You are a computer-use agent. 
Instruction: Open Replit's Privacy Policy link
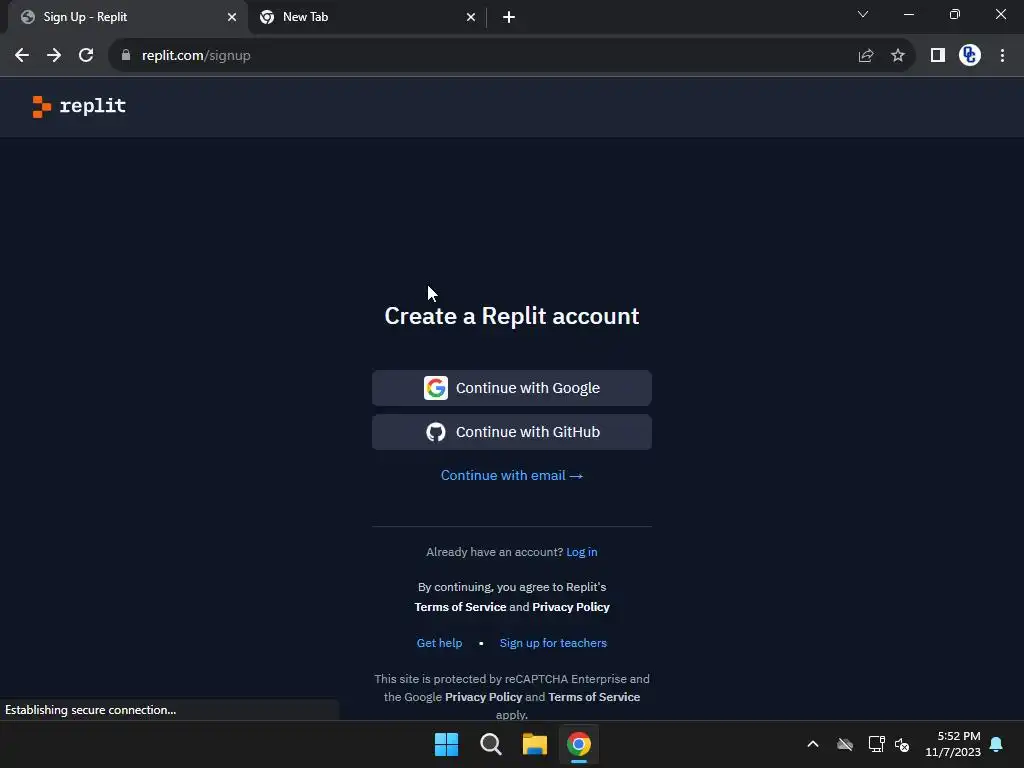[571, 607]
